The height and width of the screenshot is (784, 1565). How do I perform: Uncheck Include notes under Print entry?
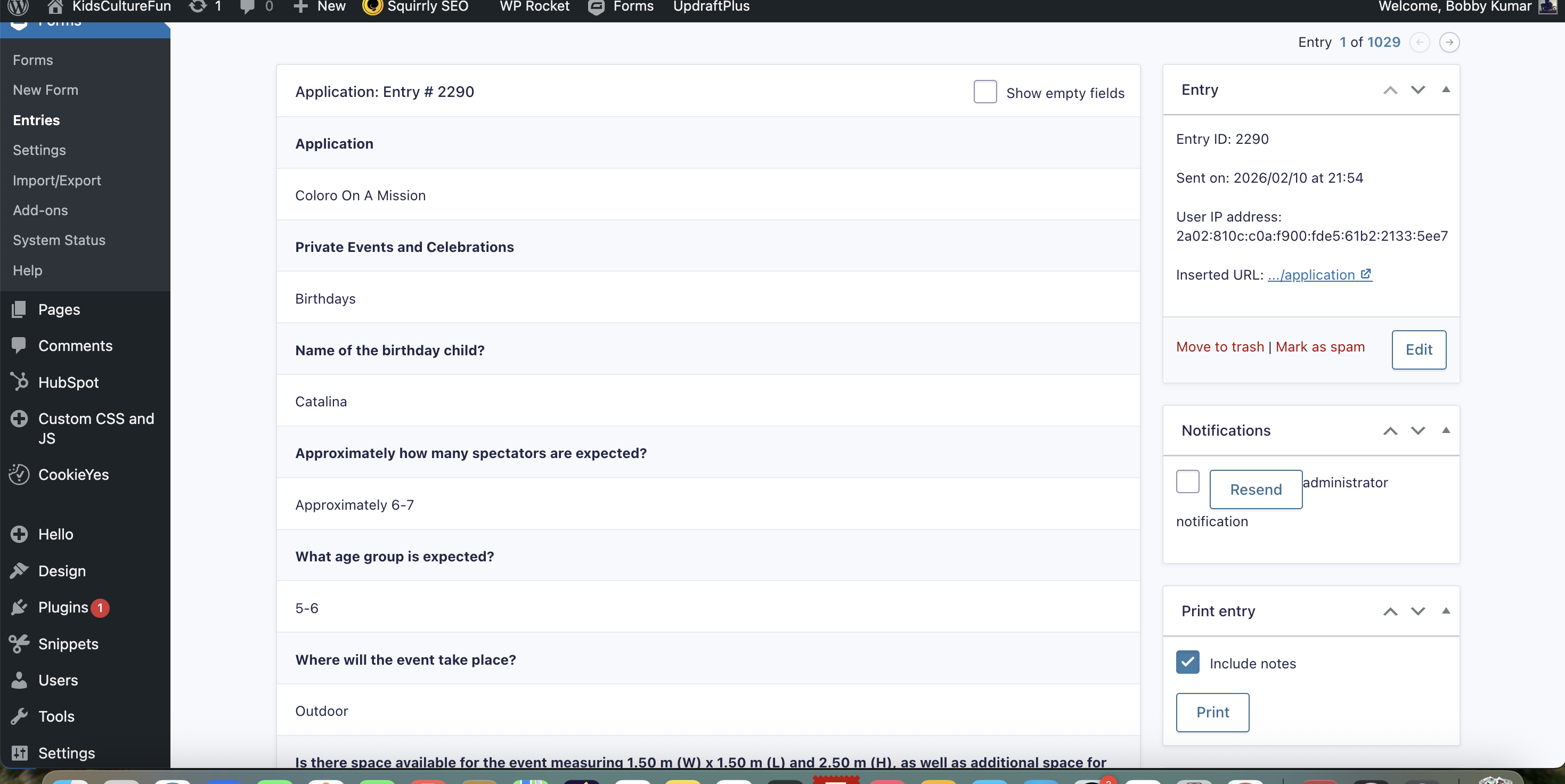[1188, 662]
